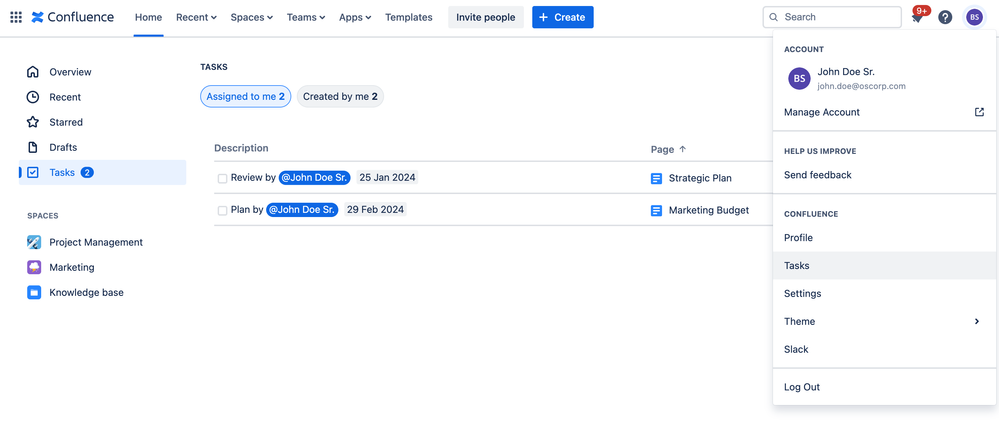Sort by the Description column header

pos(241,148)
